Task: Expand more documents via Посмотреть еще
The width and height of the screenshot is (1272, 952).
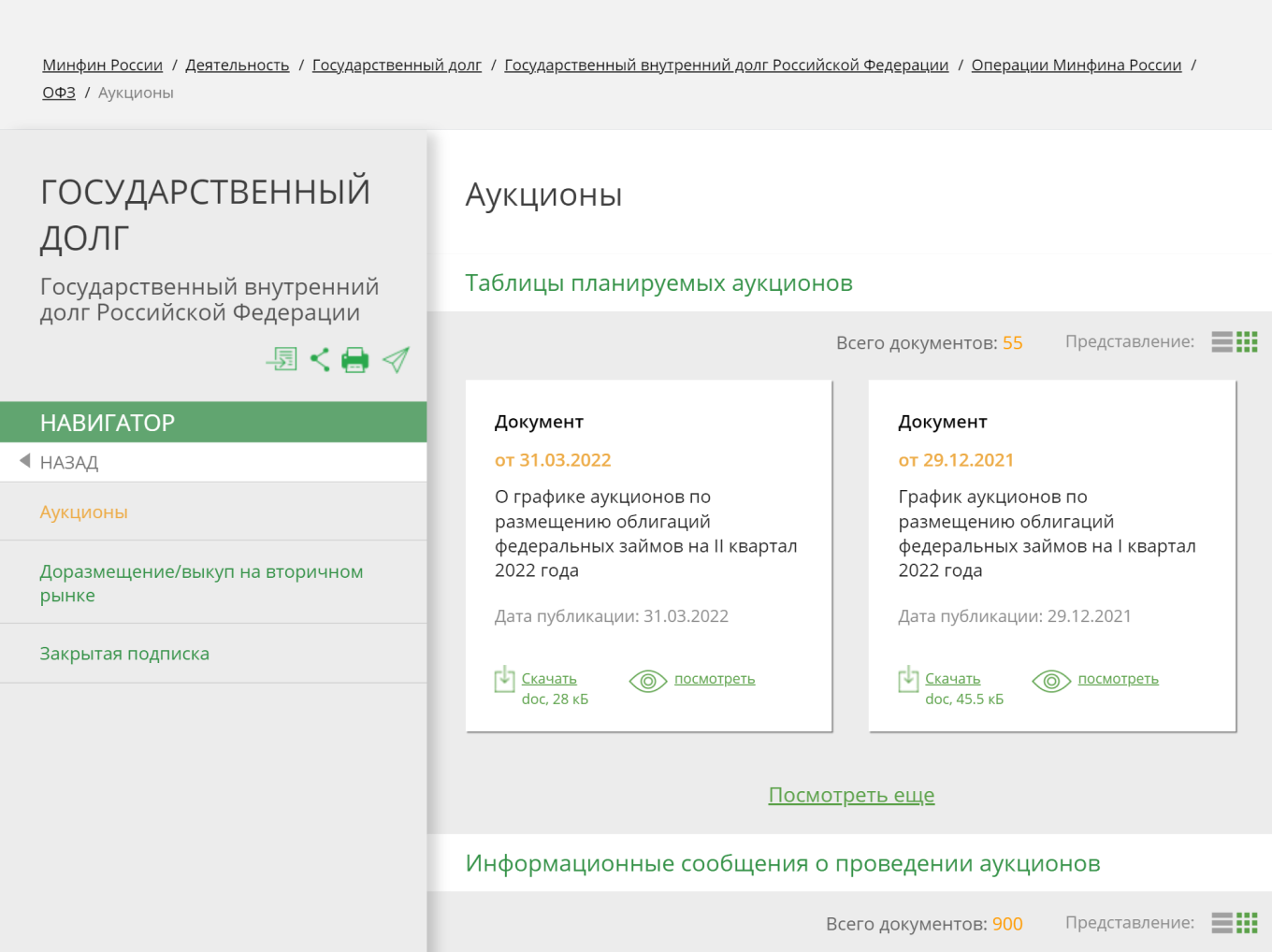Action: pyautogui.click(x=850, y=794)
